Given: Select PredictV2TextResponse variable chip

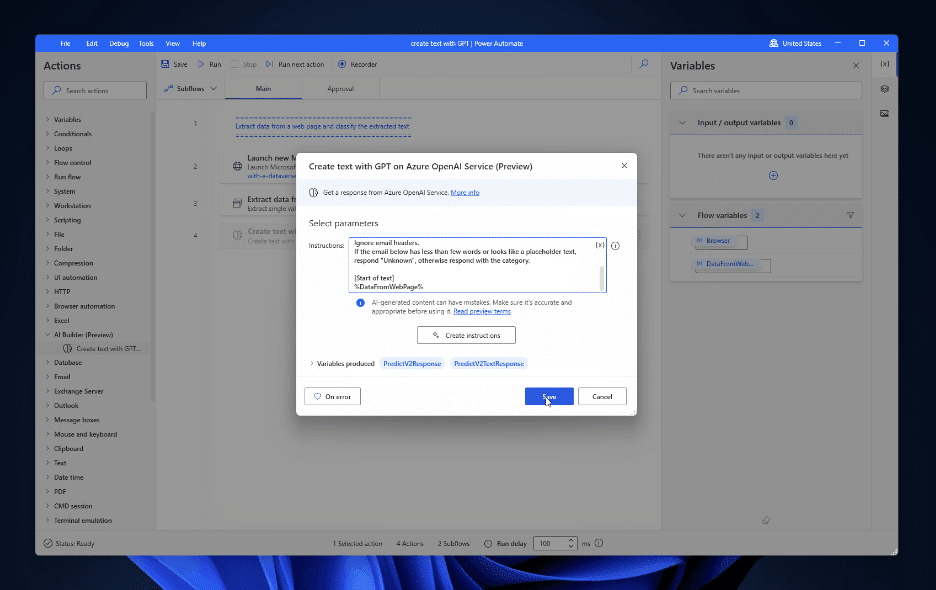Looking at the screenshot, I should (x=489, y=363).
